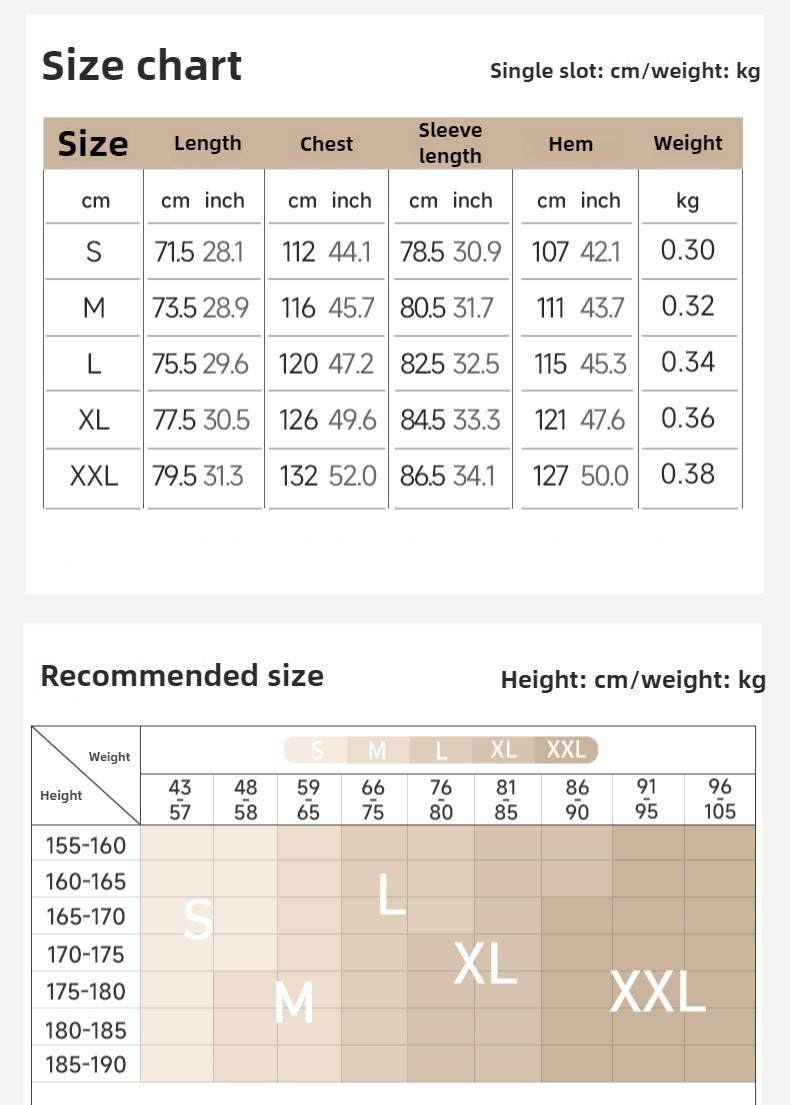Select the 0.30 kg weight cell

pyautogui.click(x=688, y=250)
